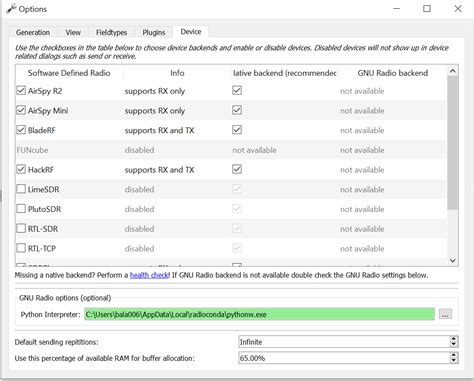Enable the PlutoSDR device checkbox
This screenshot has width=474, height=381.
click(x=21, y=209)
